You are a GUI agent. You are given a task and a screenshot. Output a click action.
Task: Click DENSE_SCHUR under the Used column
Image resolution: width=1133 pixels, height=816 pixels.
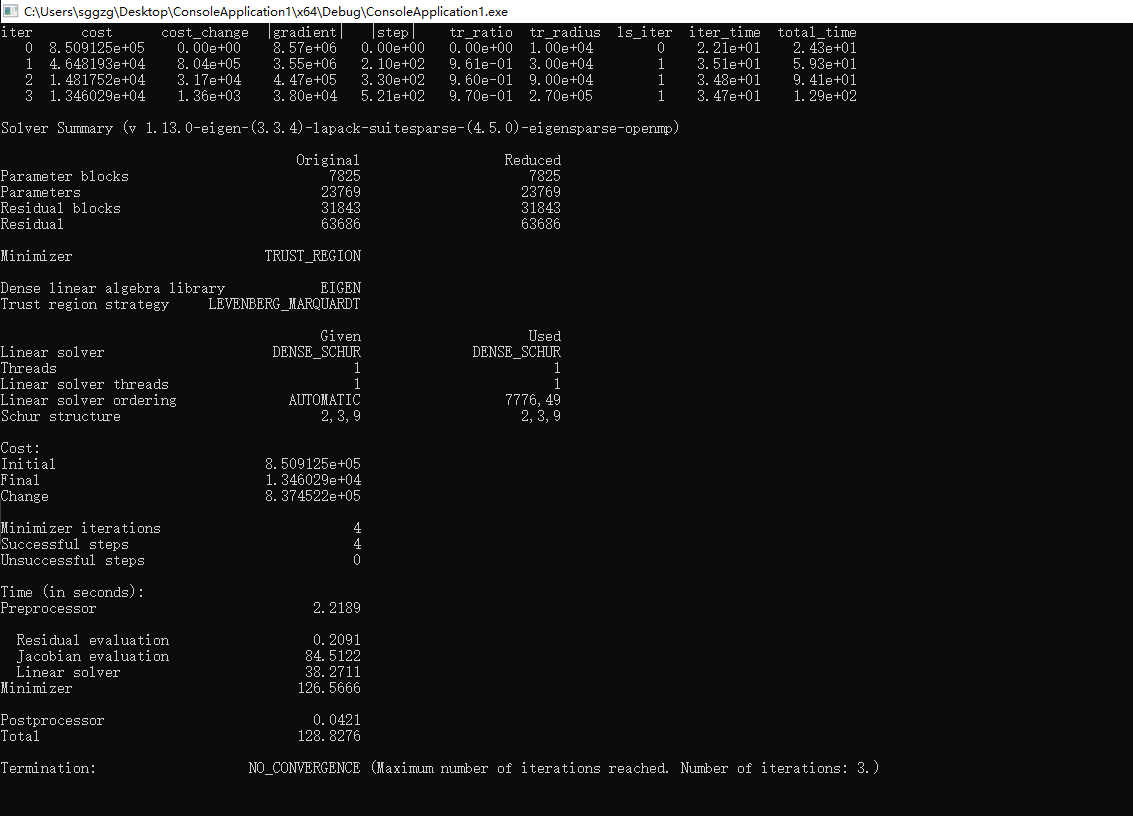(x=516, y=352)
